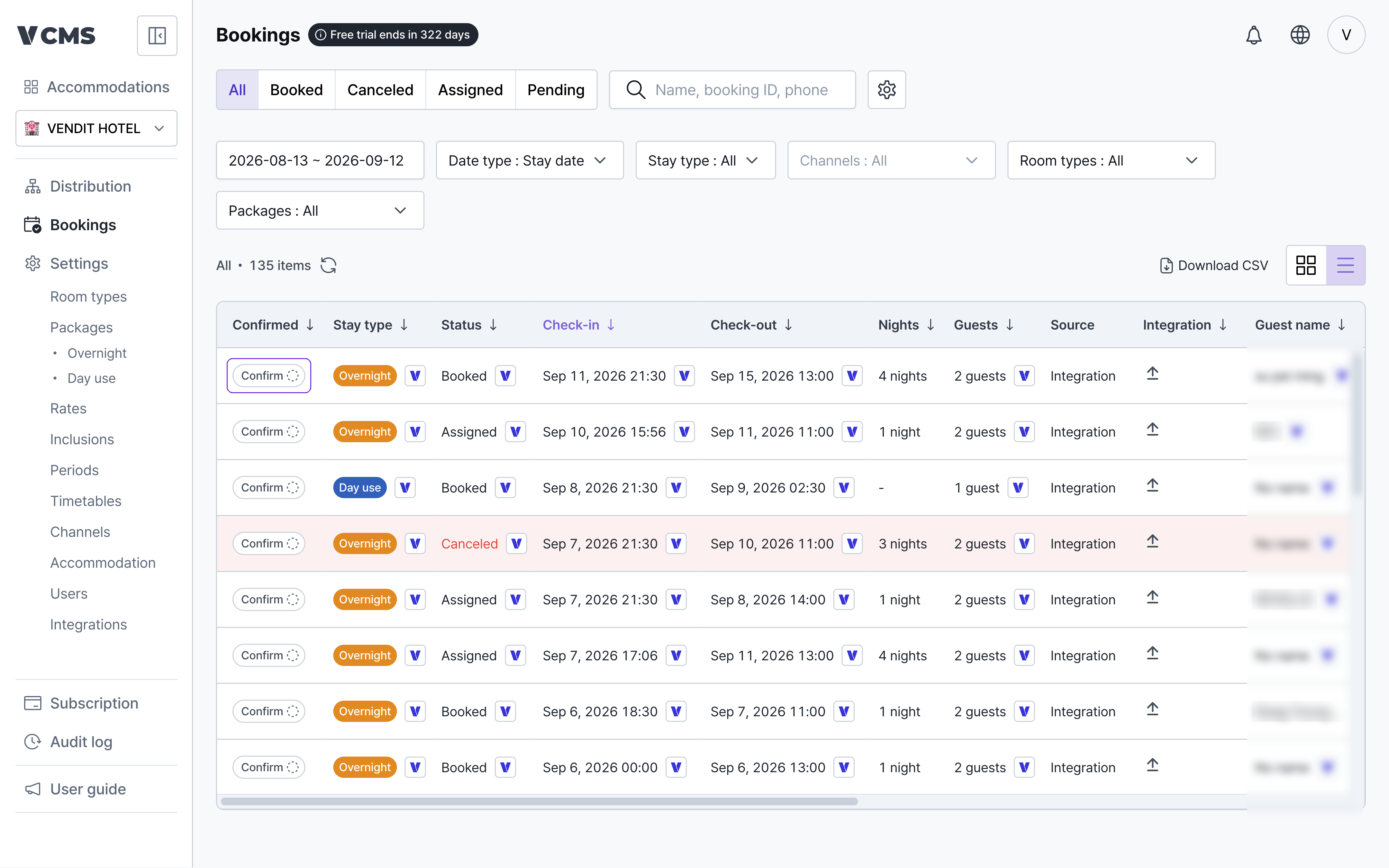Open the Integrations settings page
This screenshot has width=1389, height=868.
(x=88, y=624)
